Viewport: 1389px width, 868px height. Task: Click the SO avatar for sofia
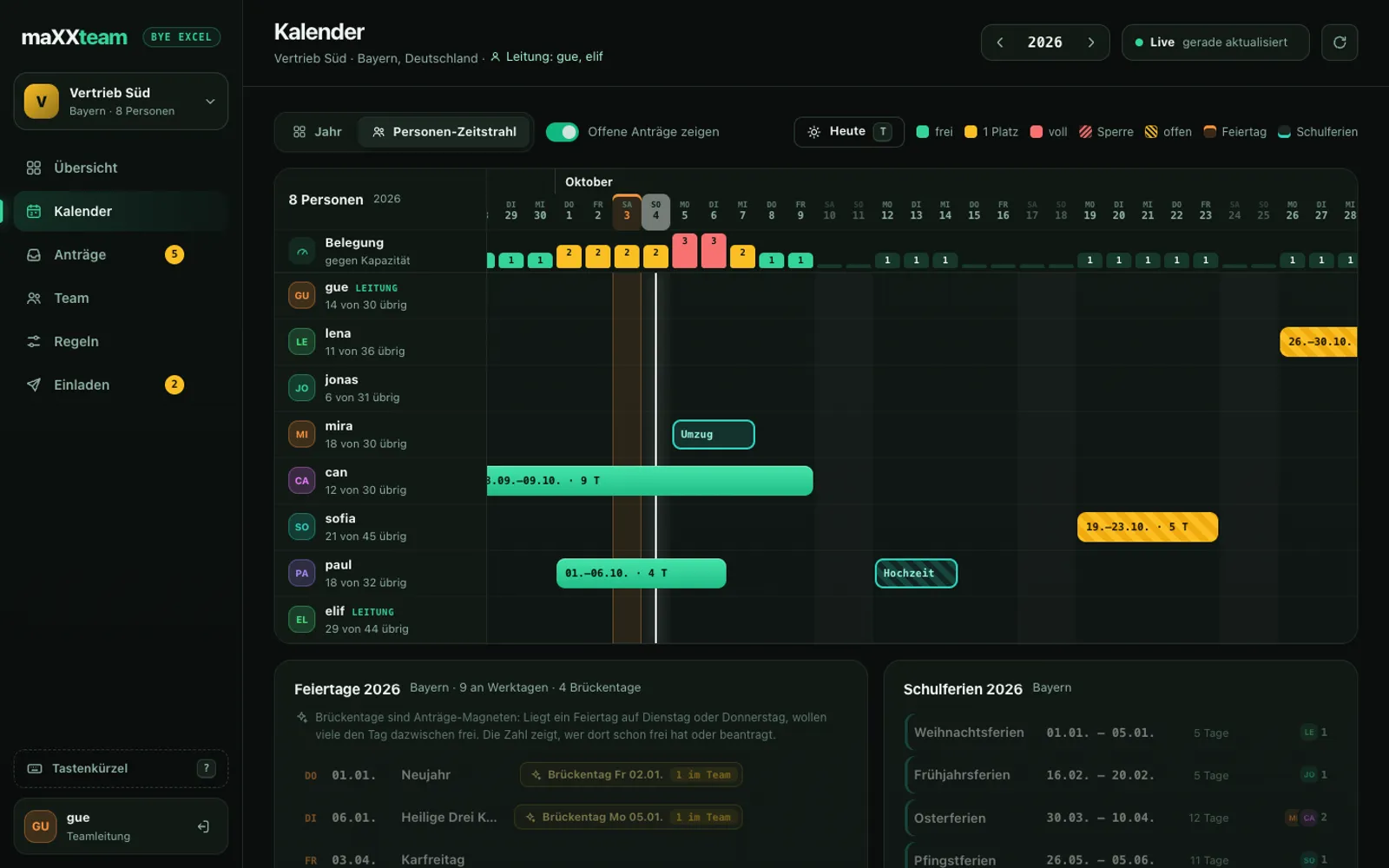[302, 527]
